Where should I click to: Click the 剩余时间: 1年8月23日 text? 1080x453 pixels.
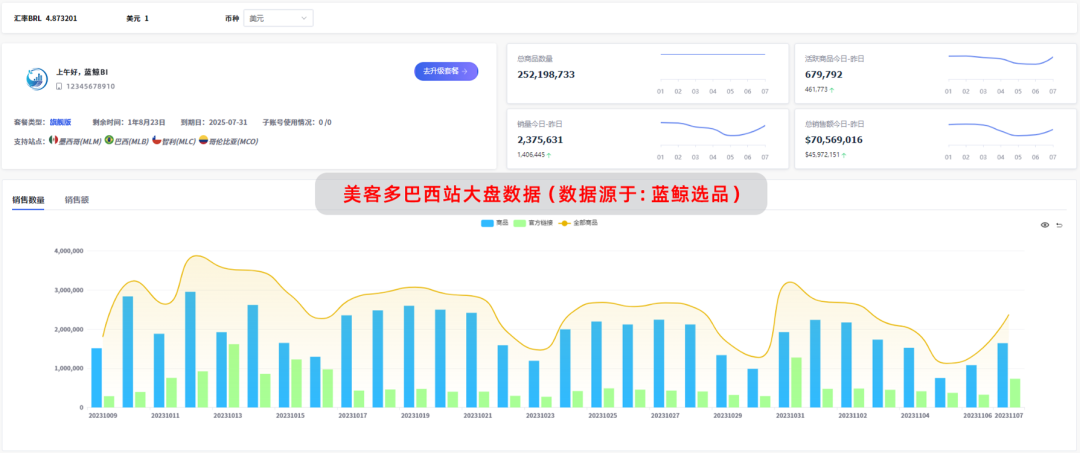coord(129,122)
